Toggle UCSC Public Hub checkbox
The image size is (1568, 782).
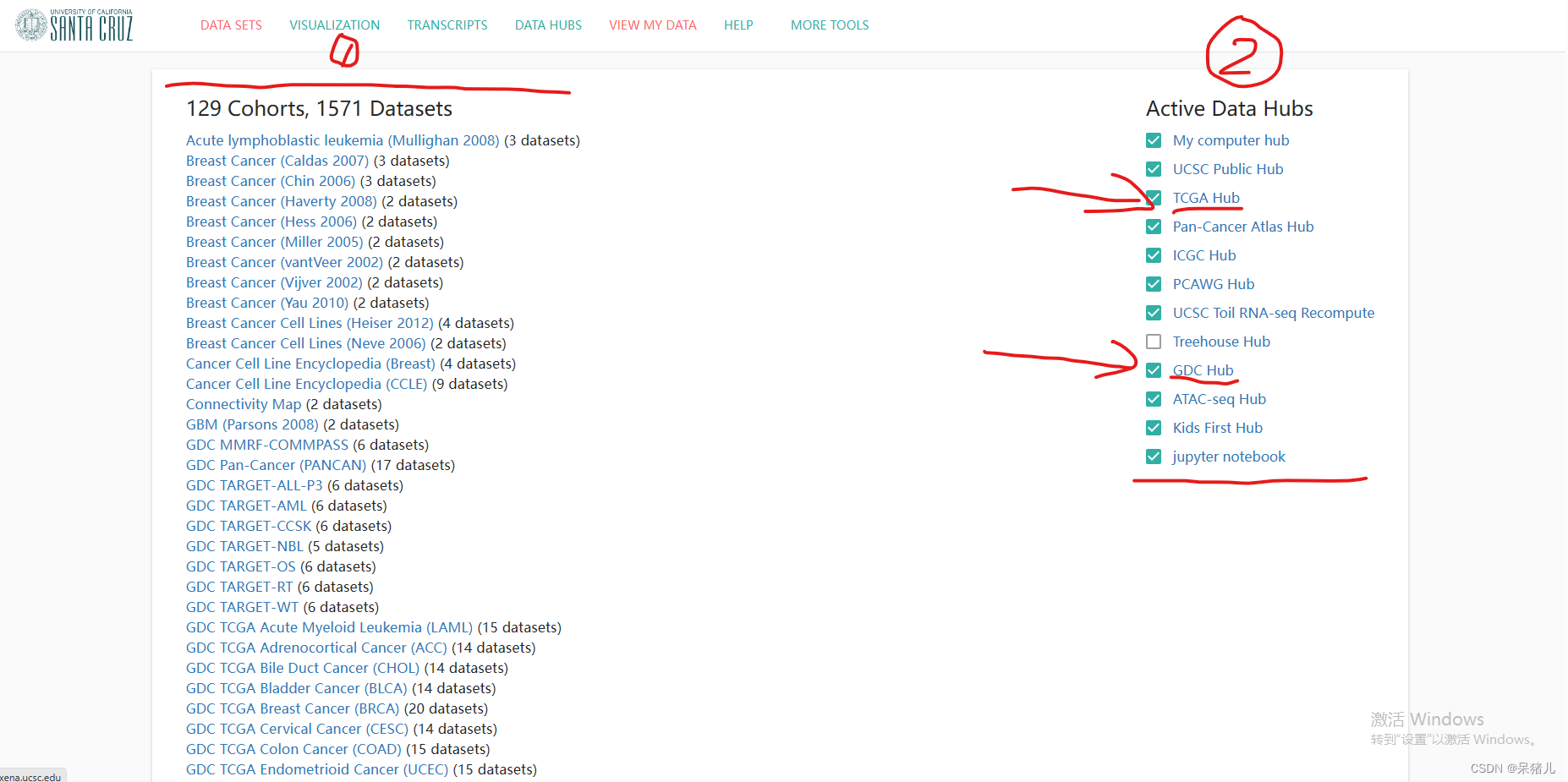tap(1154, 169)
